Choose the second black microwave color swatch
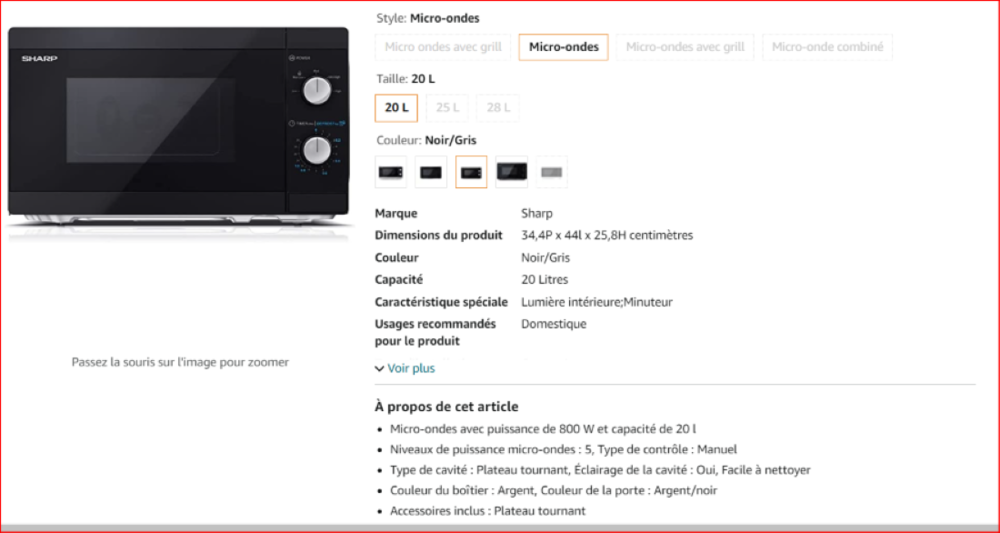1000x533 pixels. click(431, 172)
